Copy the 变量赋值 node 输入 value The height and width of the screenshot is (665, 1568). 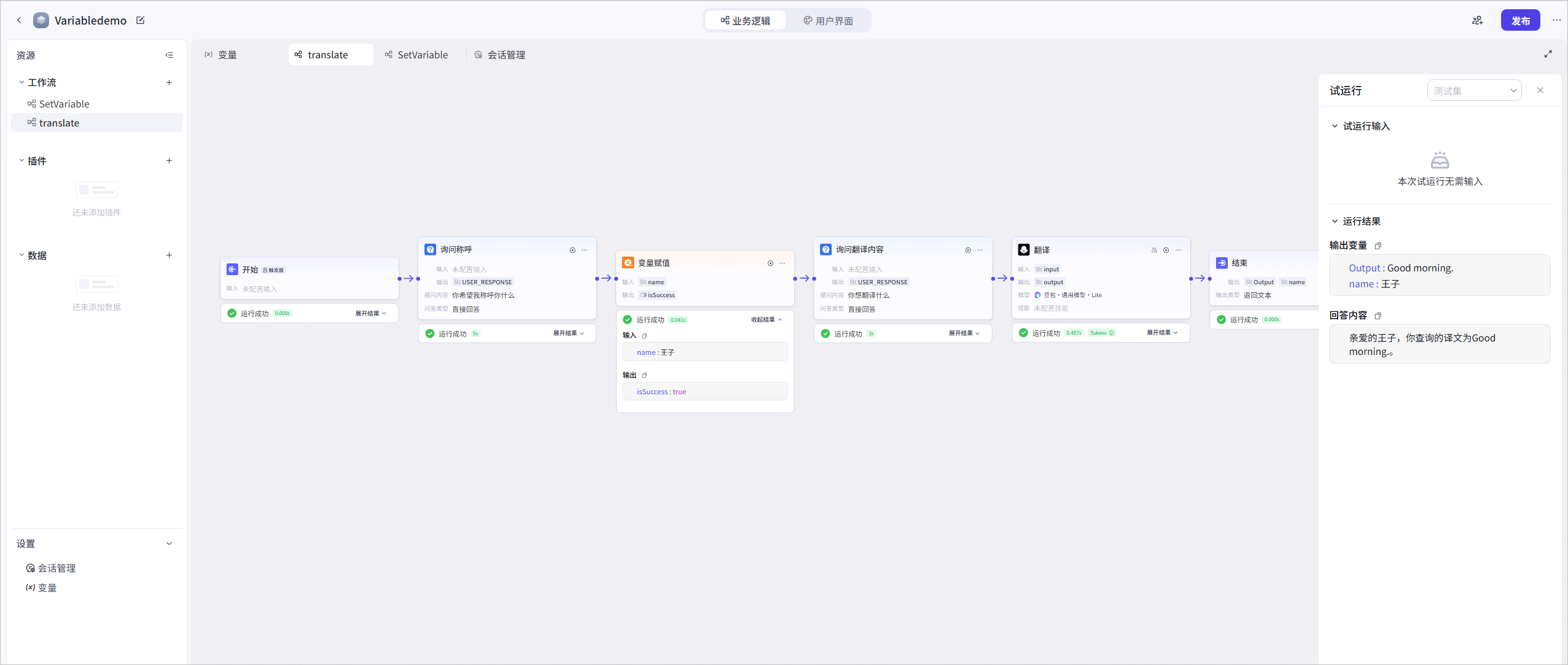(644, 336)
